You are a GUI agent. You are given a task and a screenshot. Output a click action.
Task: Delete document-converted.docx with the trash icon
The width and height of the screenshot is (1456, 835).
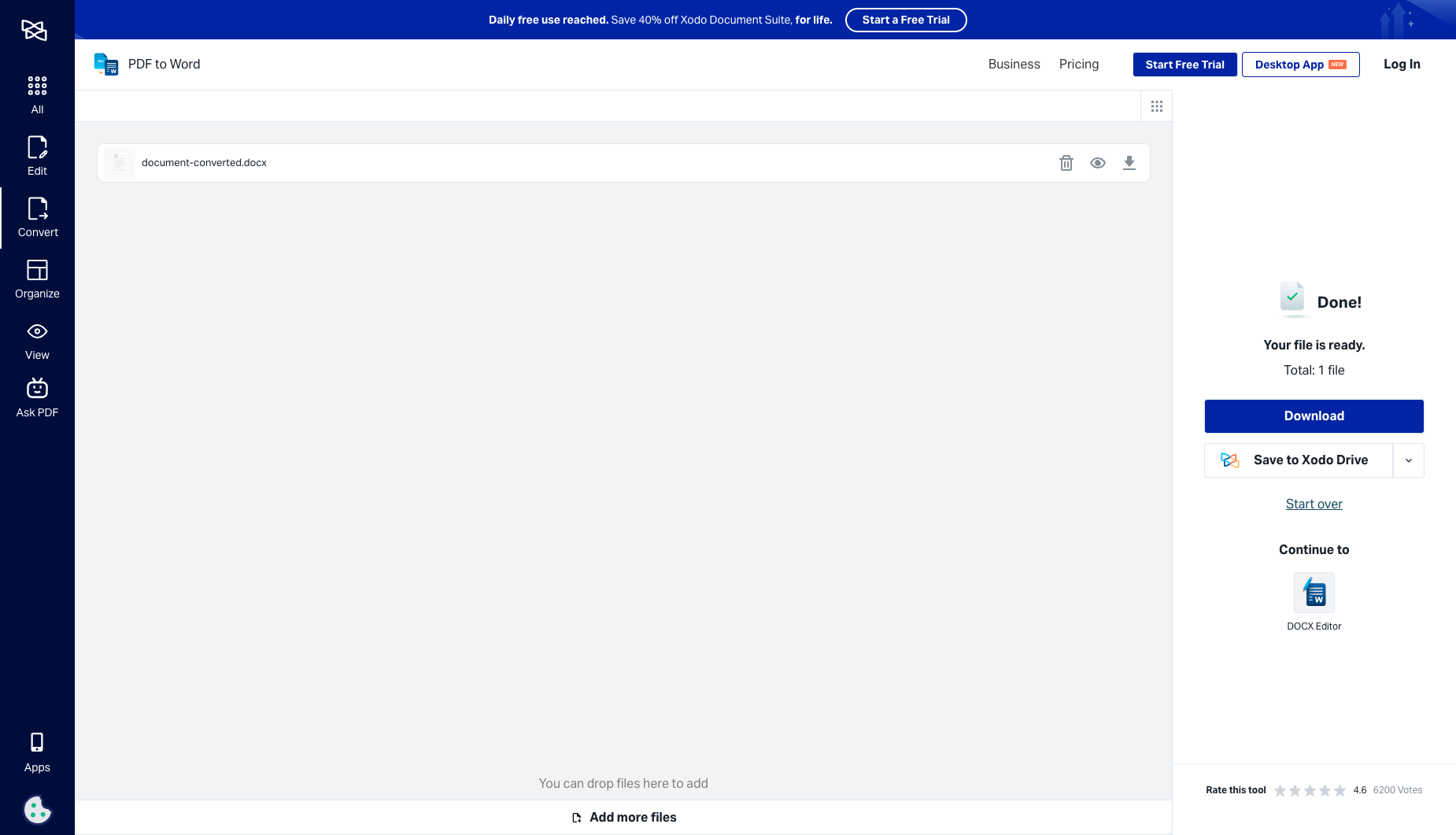pos(1066,163)
